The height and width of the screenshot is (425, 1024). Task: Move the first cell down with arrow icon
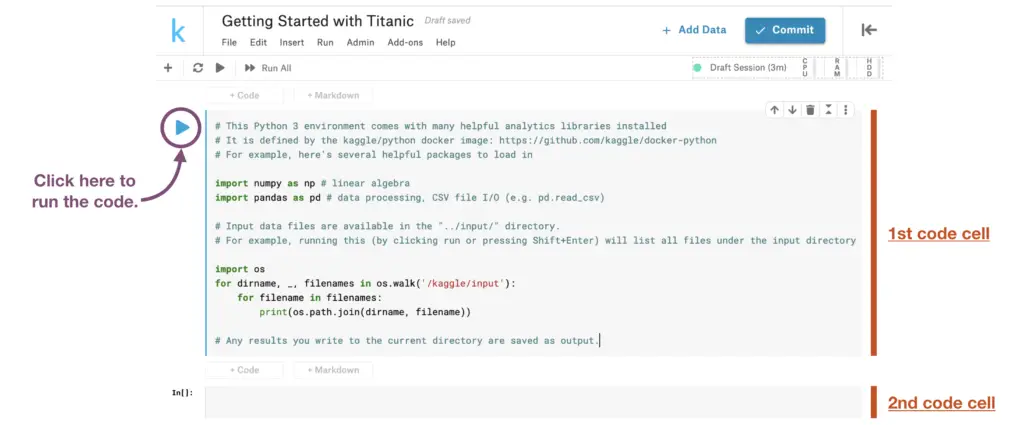[792, 110]
